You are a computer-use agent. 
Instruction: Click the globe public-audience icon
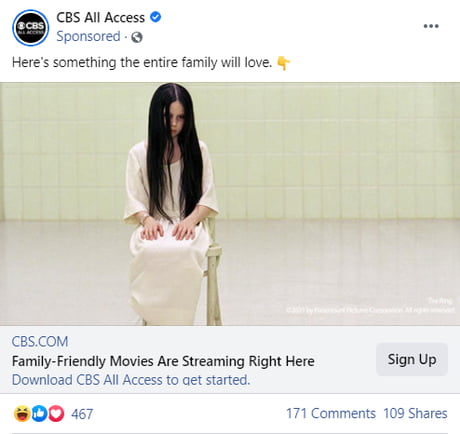pyautogui.click(x=137, y=37)
